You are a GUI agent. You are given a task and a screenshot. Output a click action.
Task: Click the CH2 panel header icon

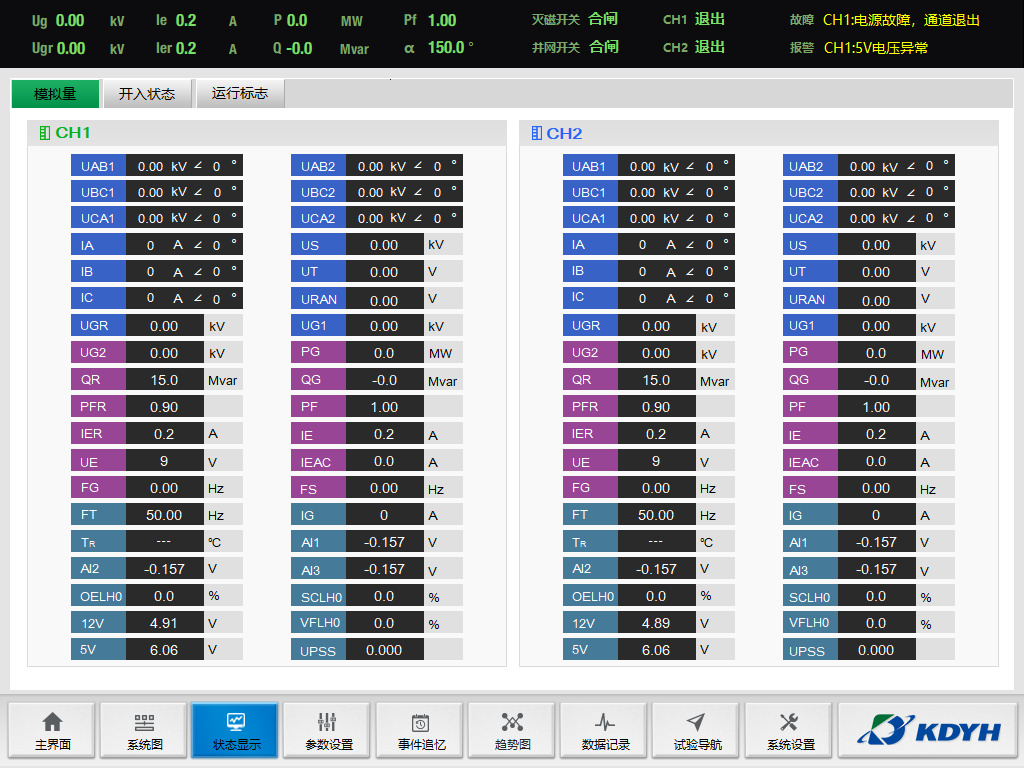tap(536, 133)
